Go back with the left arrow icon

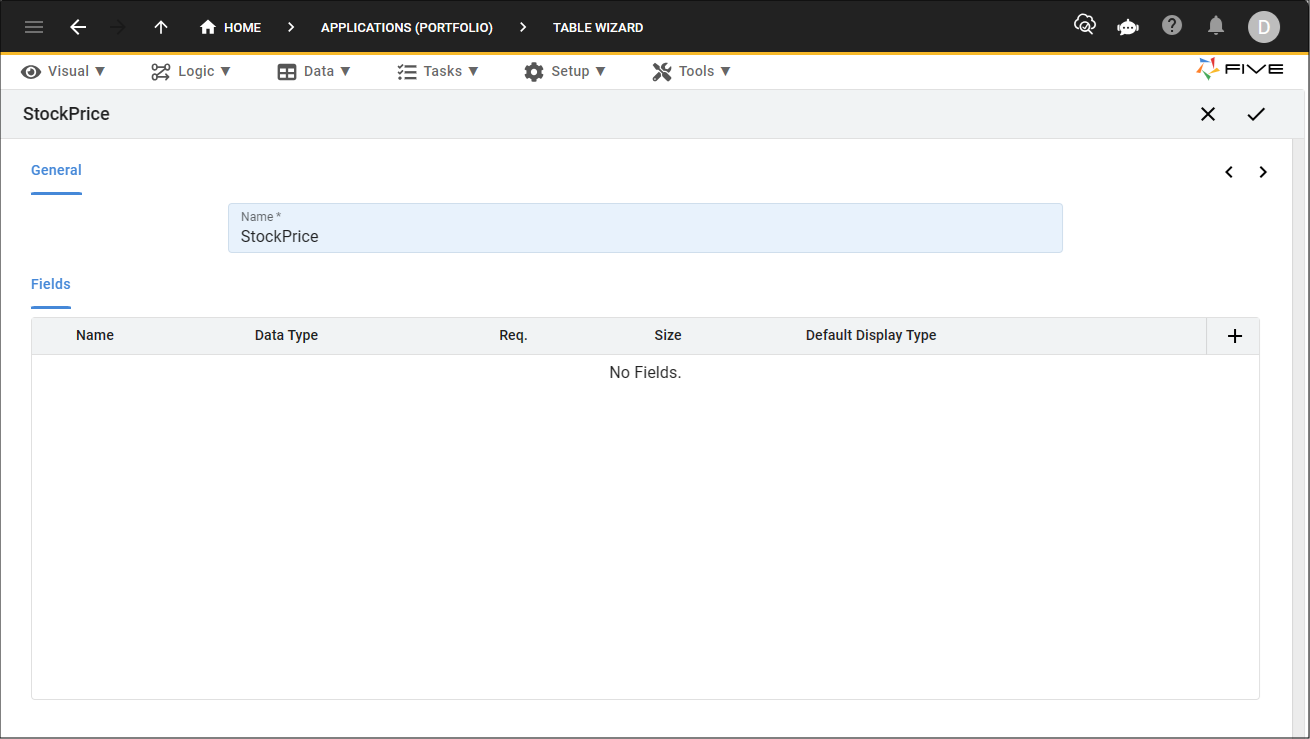click(78, 27)
